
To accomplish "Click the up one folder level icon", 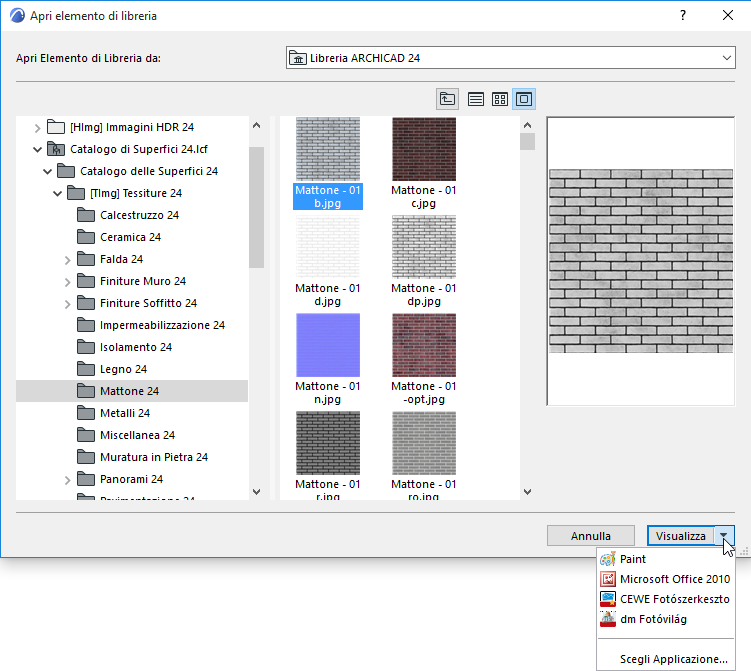I will click(x=447, y=99).
